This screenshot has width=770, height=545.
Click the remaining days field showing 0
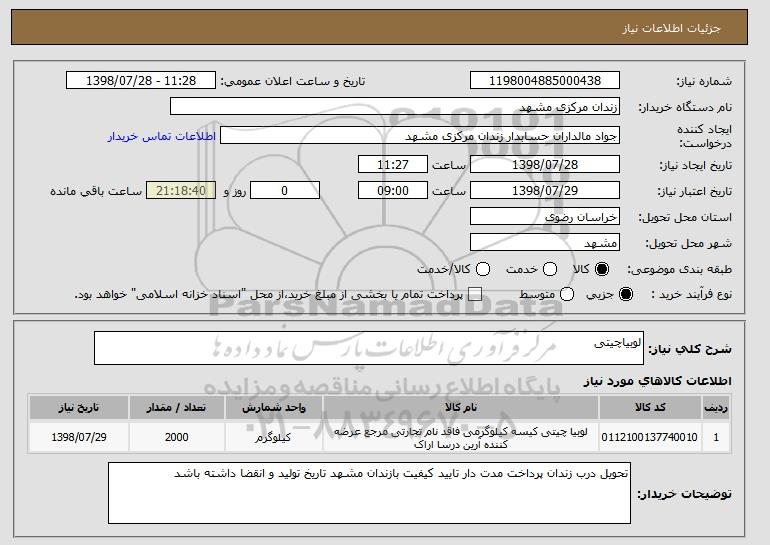(x=285, y=191)
